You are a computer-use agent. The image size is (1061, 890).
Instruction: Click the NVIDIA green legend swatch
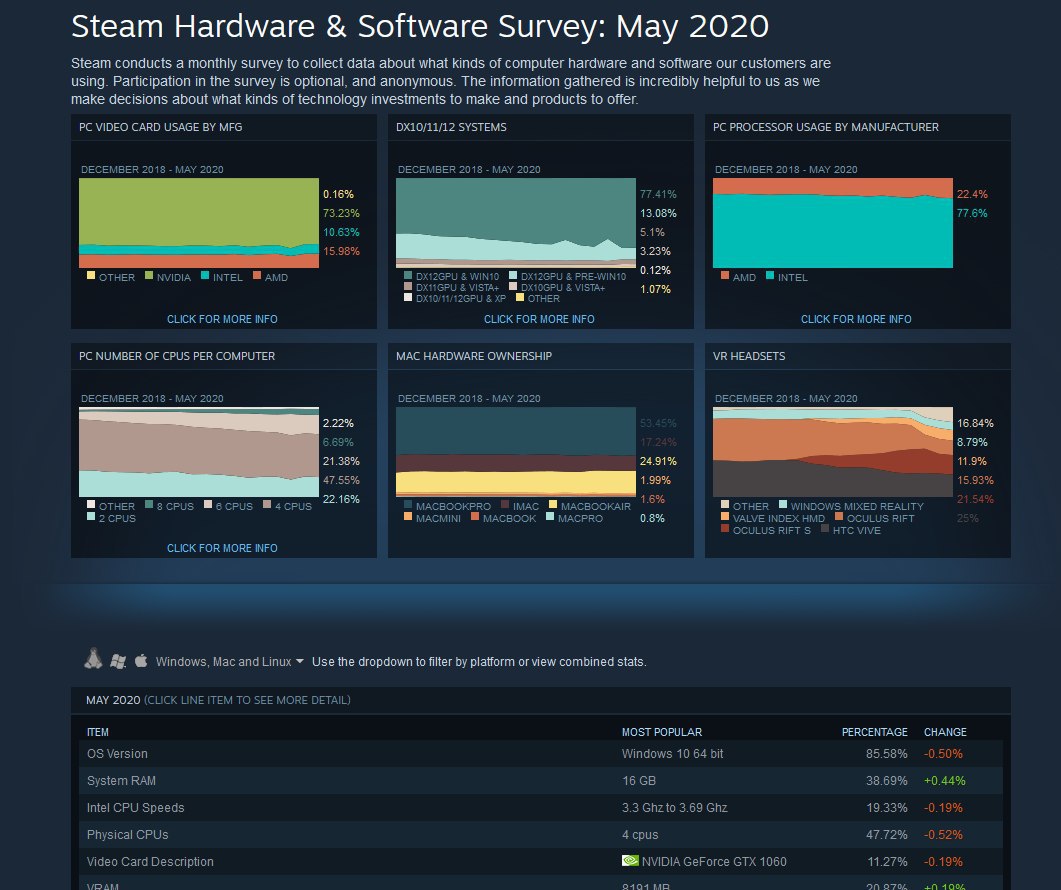click(x=149, y=275)
